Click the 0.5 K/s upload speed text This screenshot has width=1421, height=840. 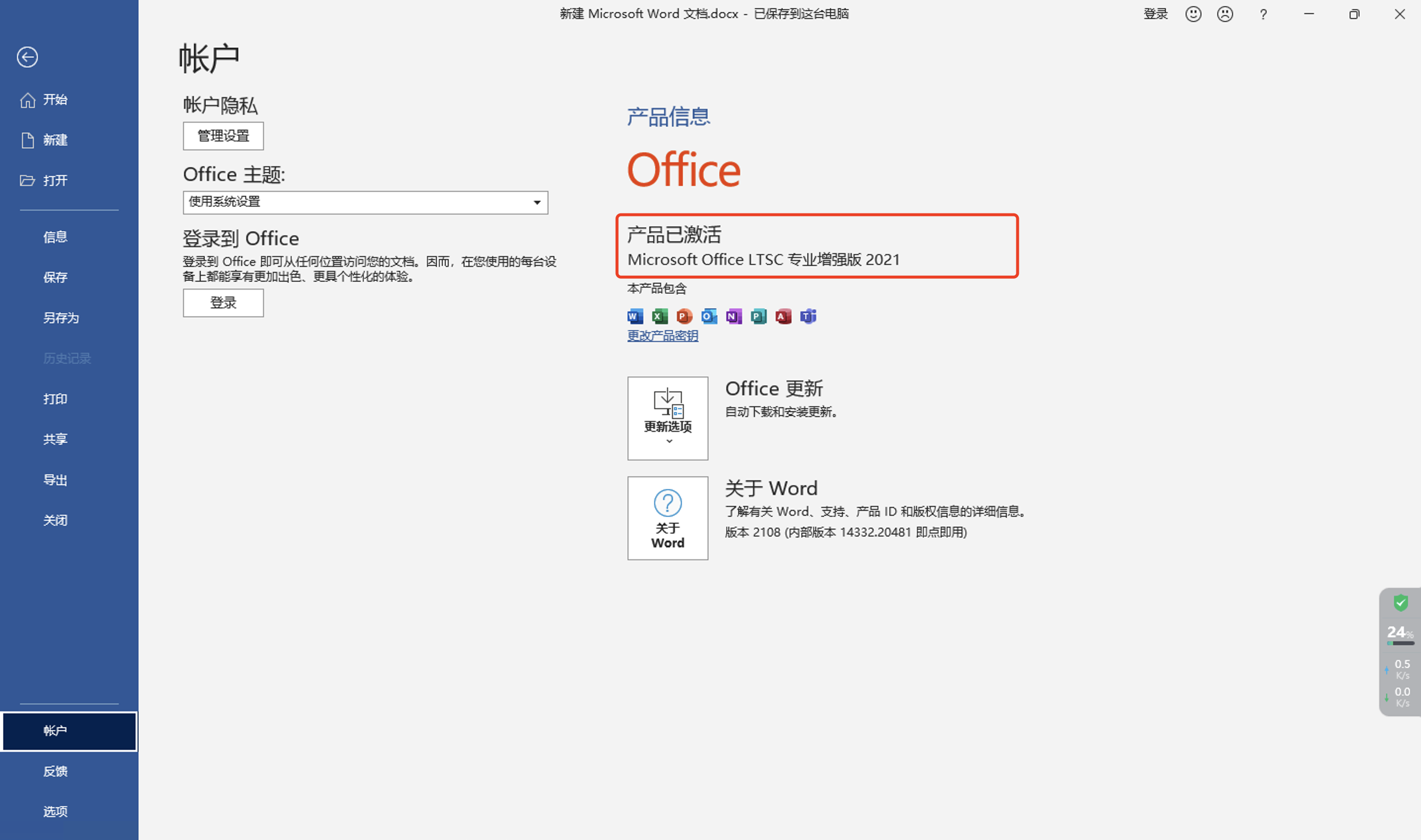coord(1402,669)
